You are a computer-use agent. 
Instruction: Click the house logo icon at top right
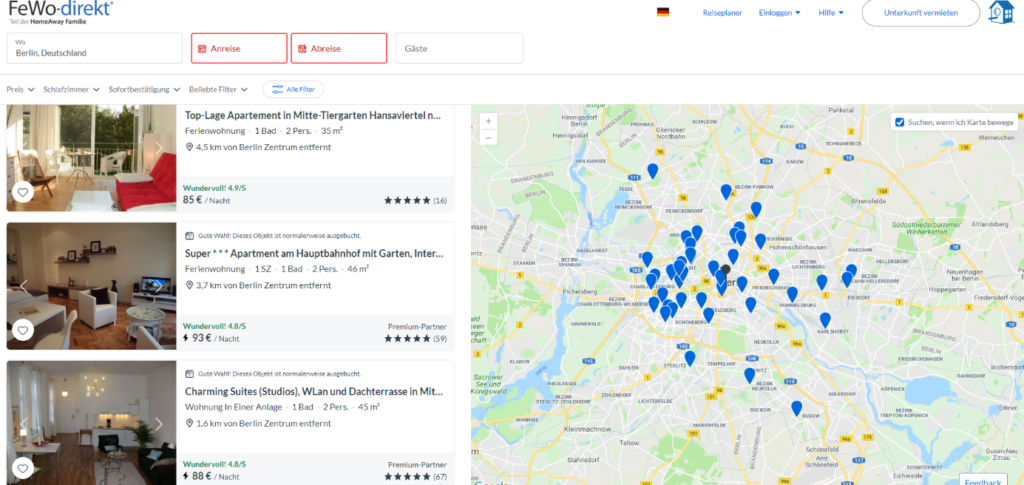1000,12
